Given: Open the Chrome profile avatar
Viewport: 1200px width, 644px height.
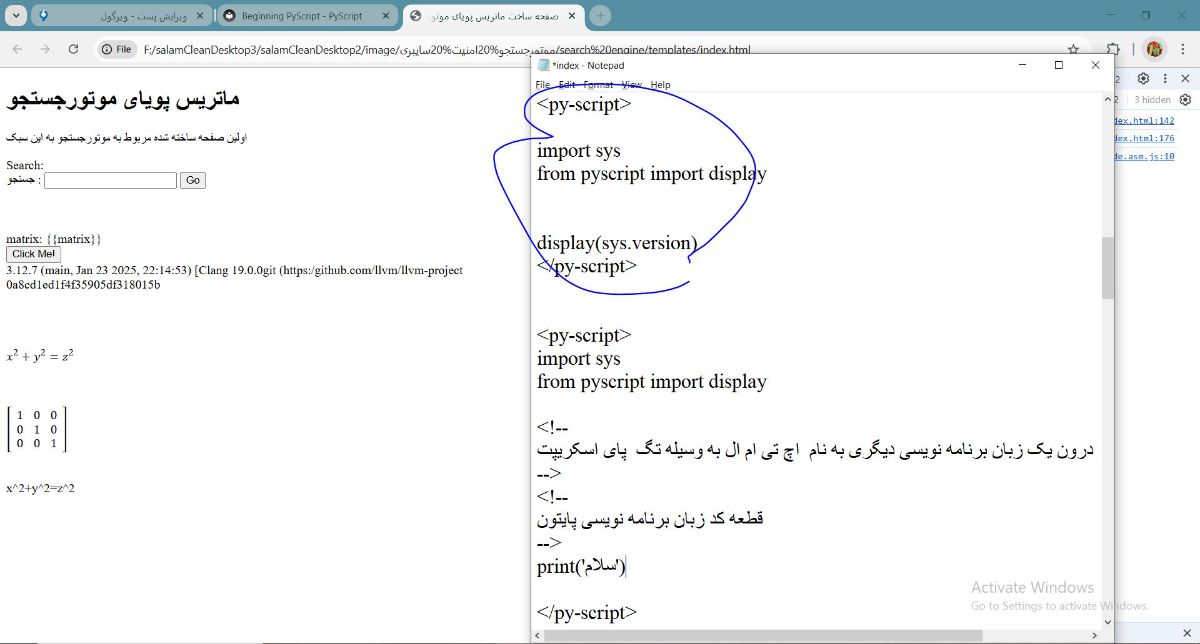Looking at the screenshot, I should point(1155,48).
